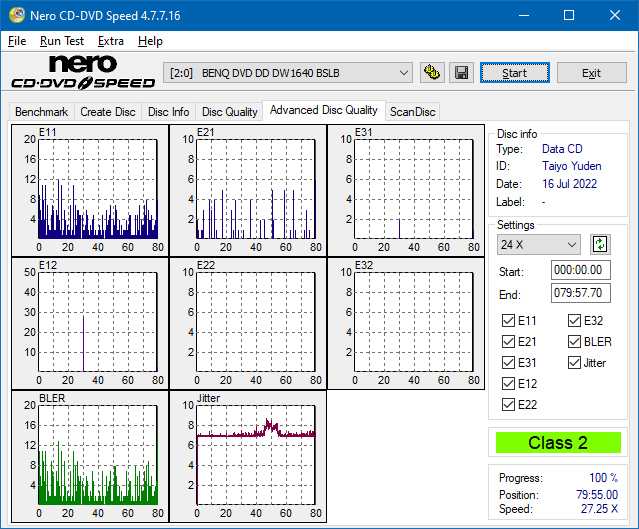Uncheck the E11 checkbox
The image size is (639, 529).
coord(508,321)
